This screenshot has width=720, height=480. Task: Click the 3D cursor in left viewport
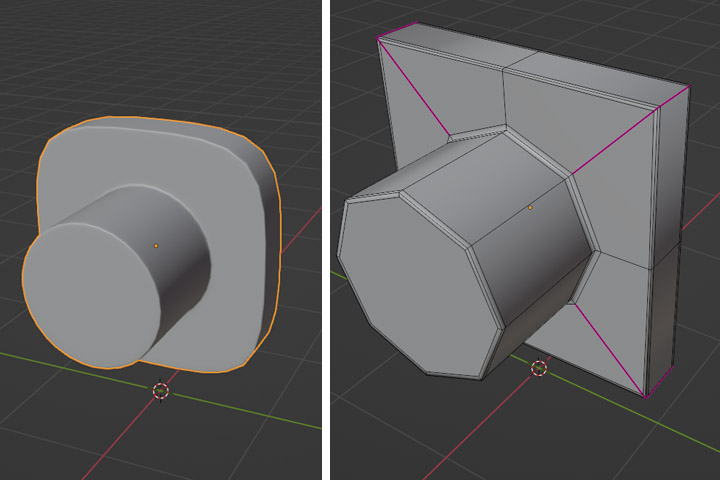tap(161, 391)
